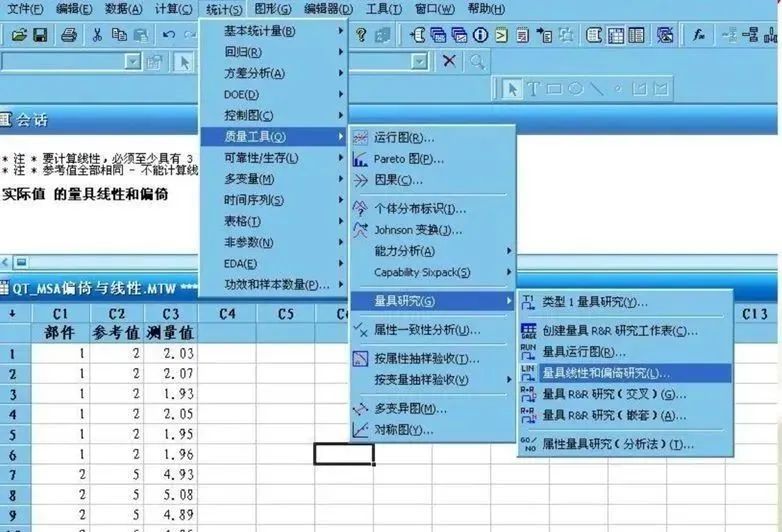The width and height of the screenshot is (782, 532).
Task: Open the 文件(F) menu
Action: click(25, 9)
